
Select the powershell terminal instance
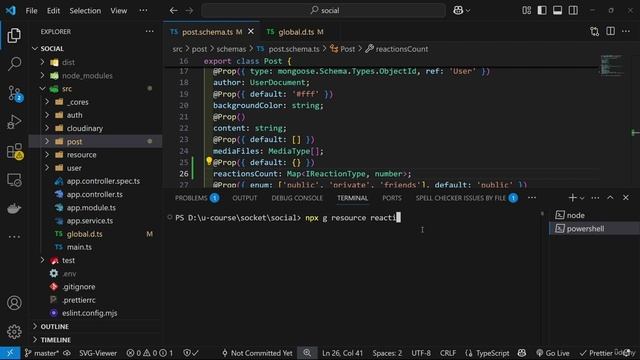(x=593, y=229)
